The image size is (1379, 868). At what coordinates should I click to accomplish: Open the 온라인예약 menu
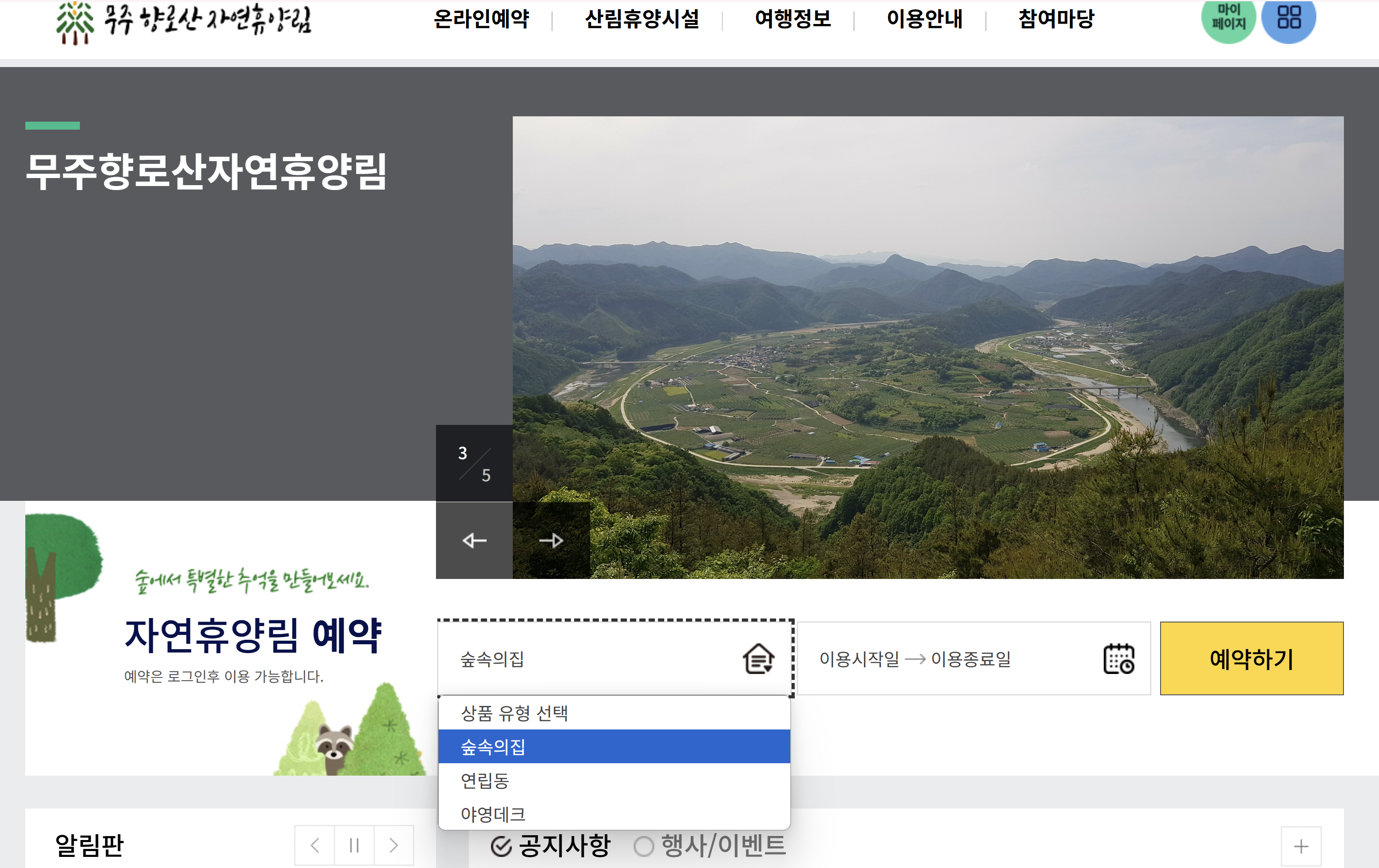click(481, 20)
